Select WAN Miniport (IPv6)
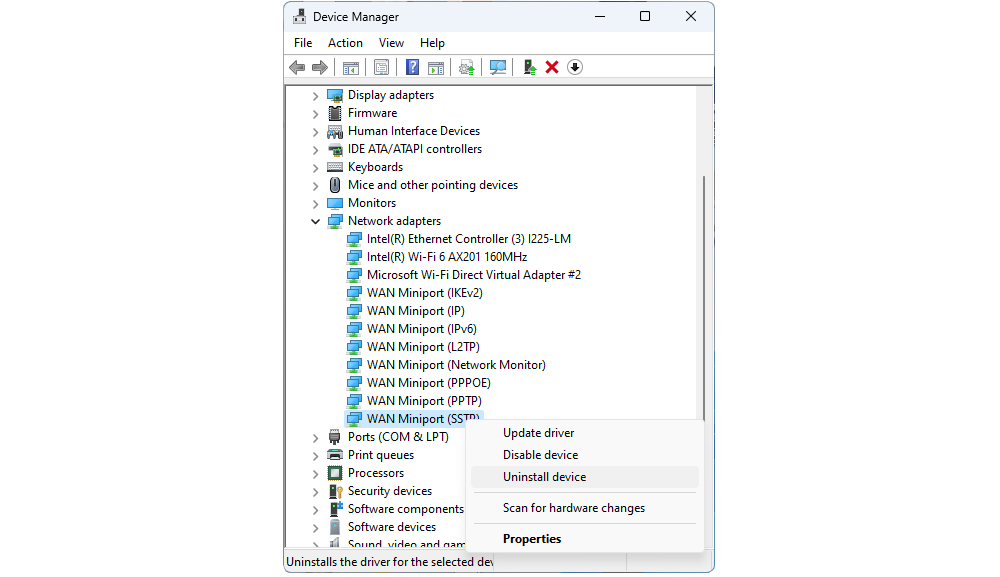 (x=422, y=329)
